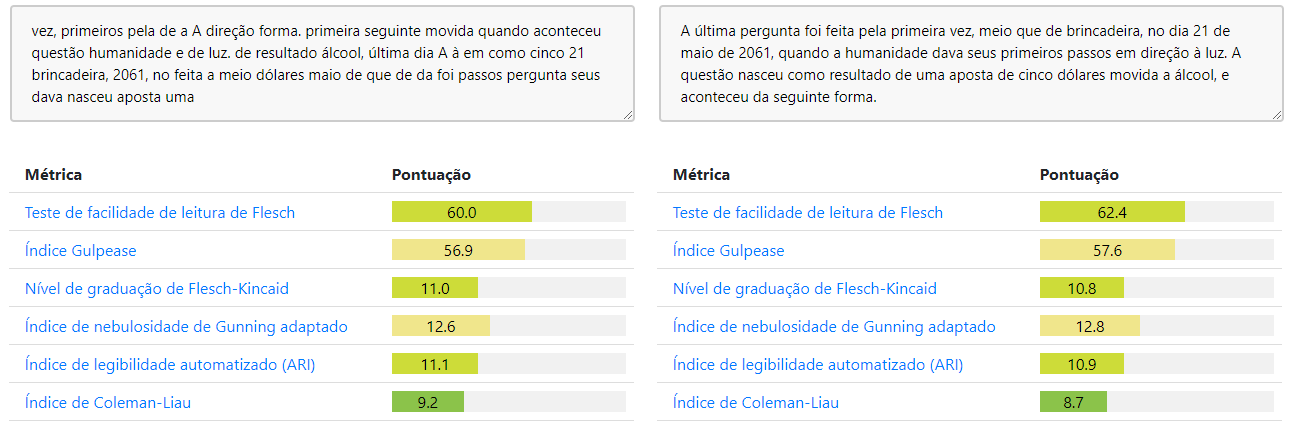Grab the resize handle of the "vez, primeiros" textarea
The image size is (1302, 442).
(x=628, y=115)
